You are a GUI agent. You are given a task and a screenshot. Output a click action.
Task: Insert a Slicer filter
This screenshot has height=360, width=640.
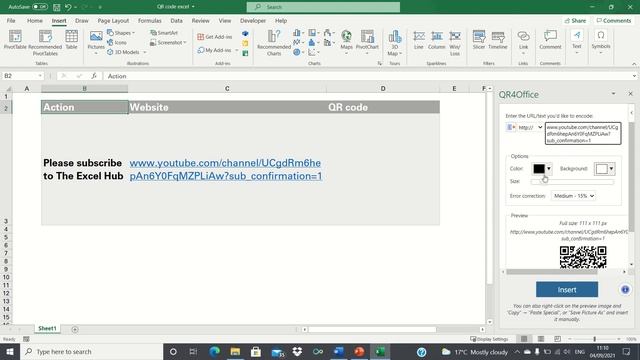pos(479,40)
